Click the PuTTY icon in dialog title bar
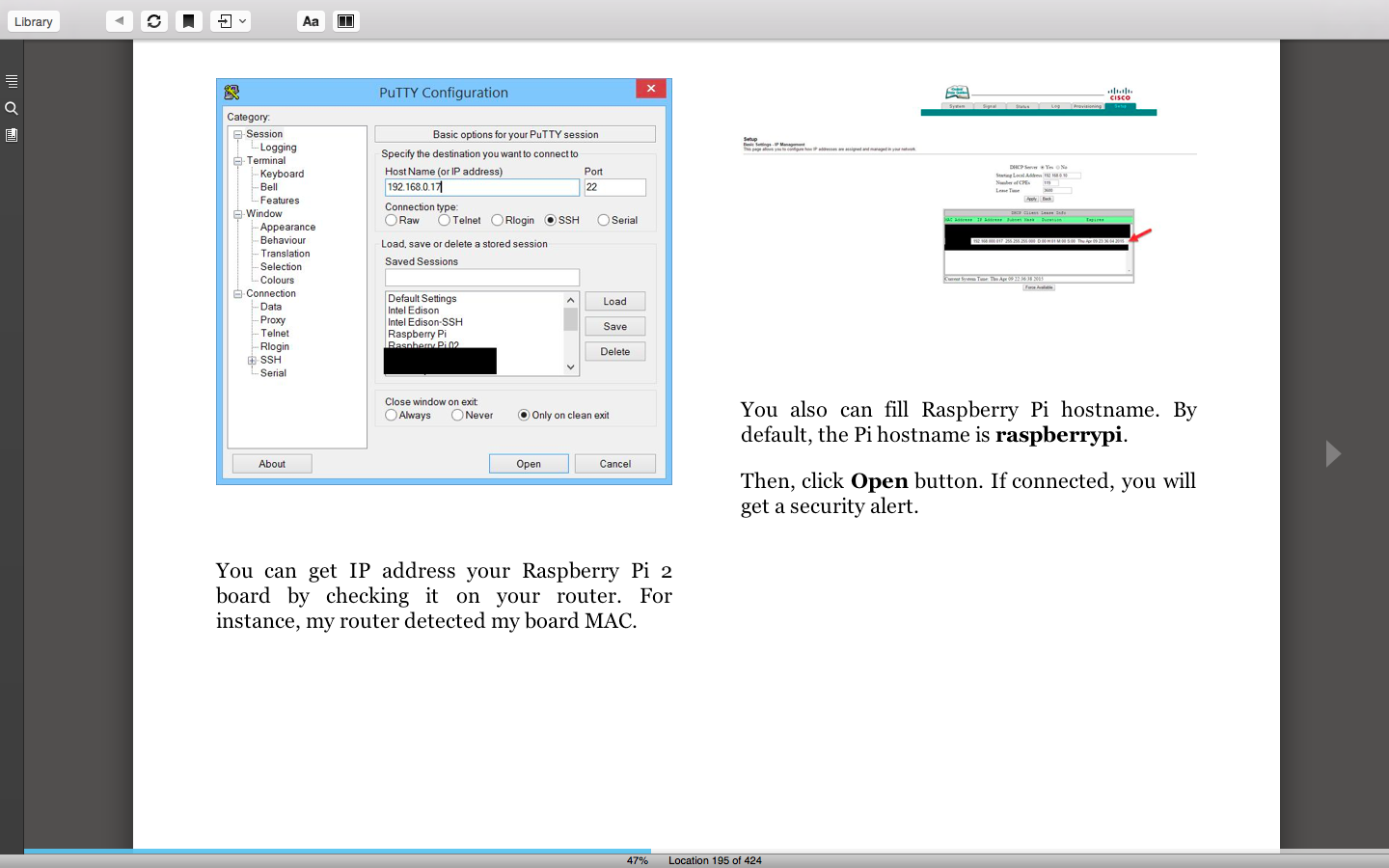Screen dimensions: 1389x868 231,93
